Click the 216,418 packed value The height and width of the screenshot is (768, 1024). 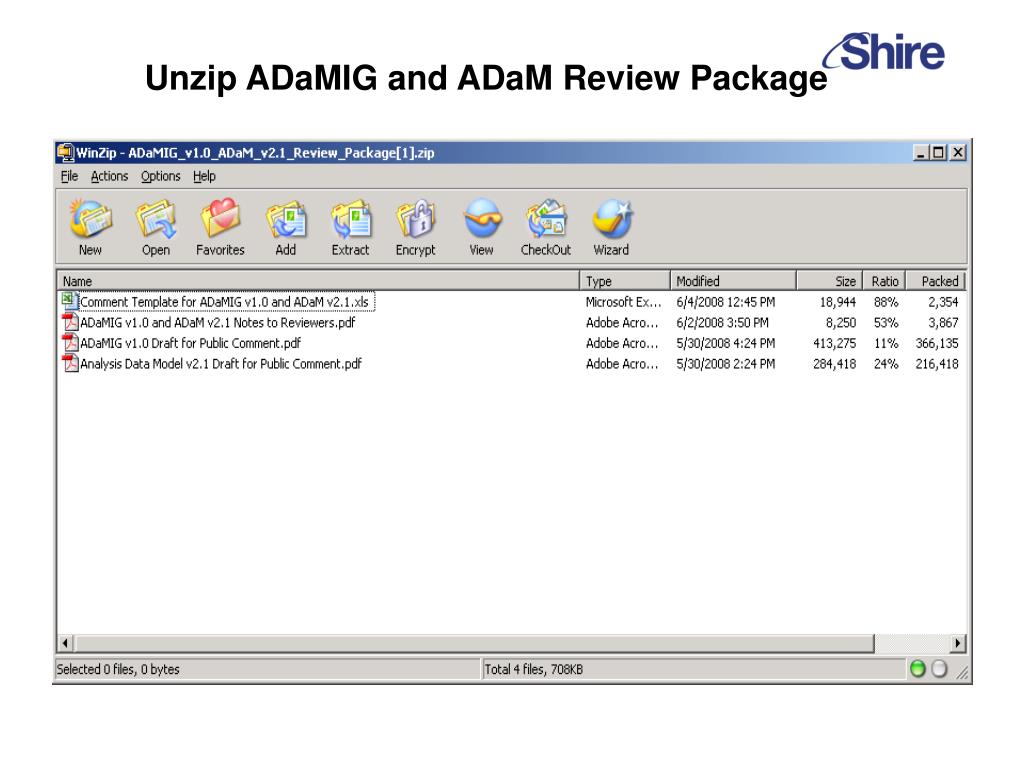(x=936, y=364)
